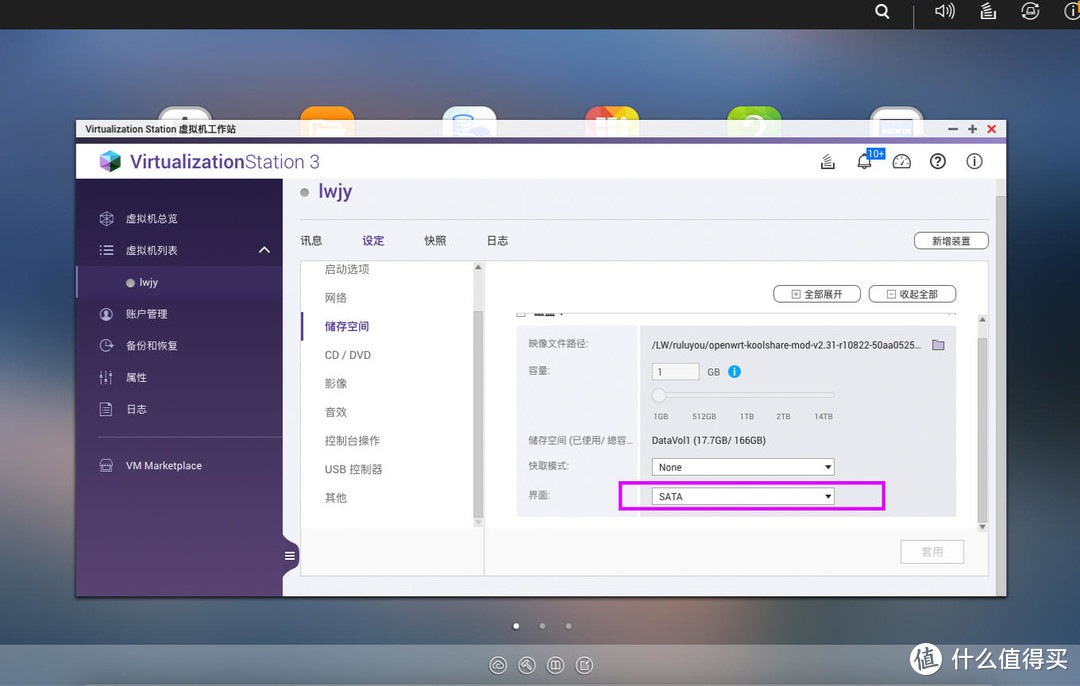Open the resource monitor gauge icon
This screenshot has width=1080, height=686.
tap(902, 162)
